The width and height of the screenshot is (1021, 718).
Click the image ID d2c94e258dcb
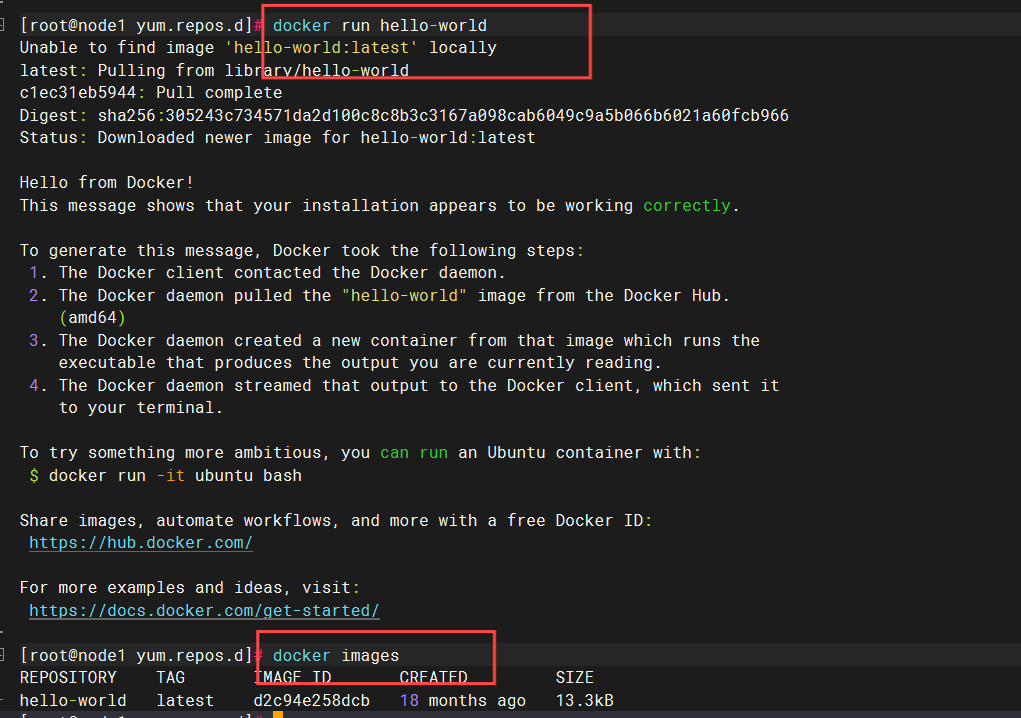(x=311, y=700)
